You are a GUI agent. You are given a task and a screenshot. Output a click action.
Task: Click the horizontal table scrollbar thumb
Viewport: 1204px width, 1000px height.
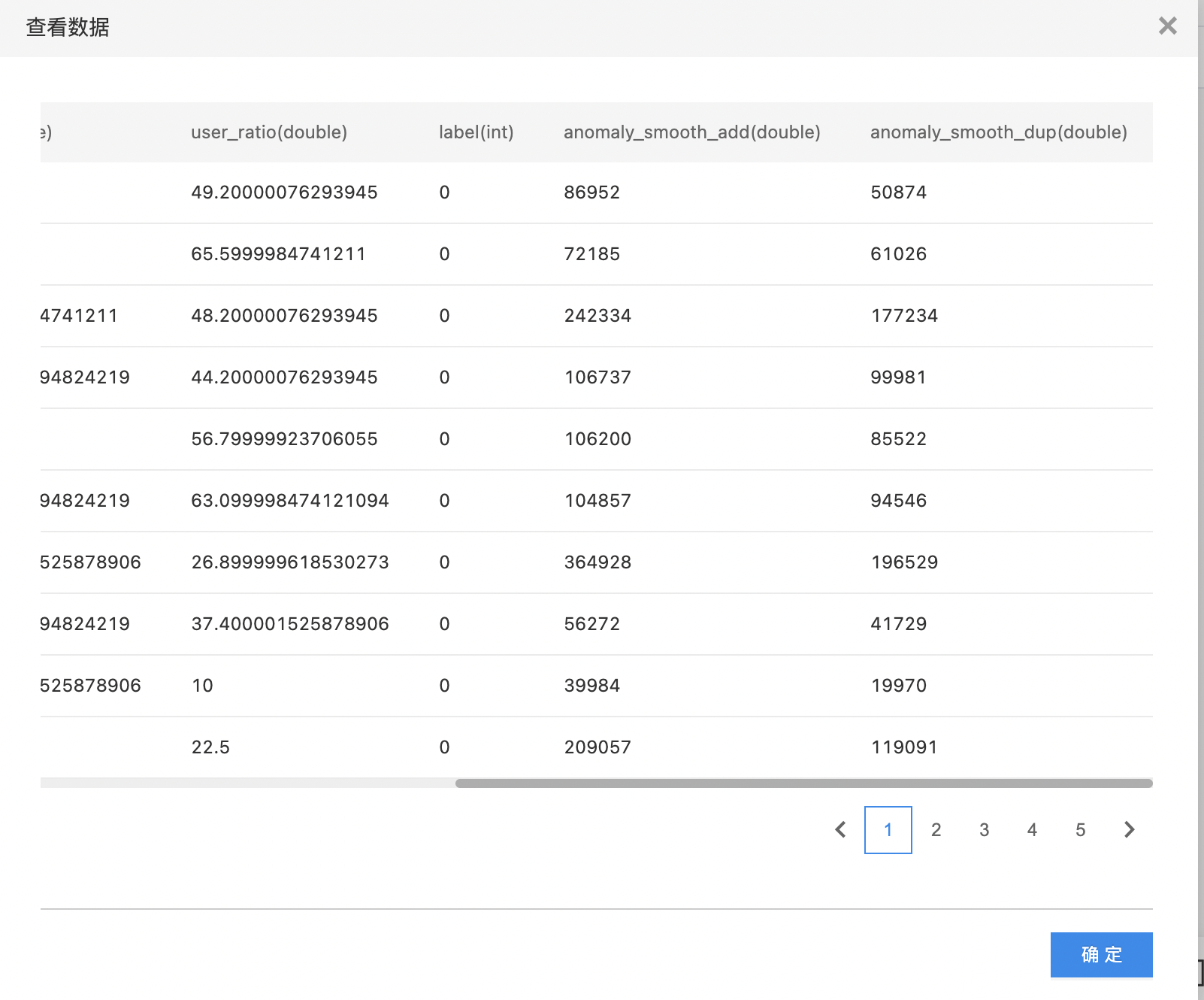803,783
